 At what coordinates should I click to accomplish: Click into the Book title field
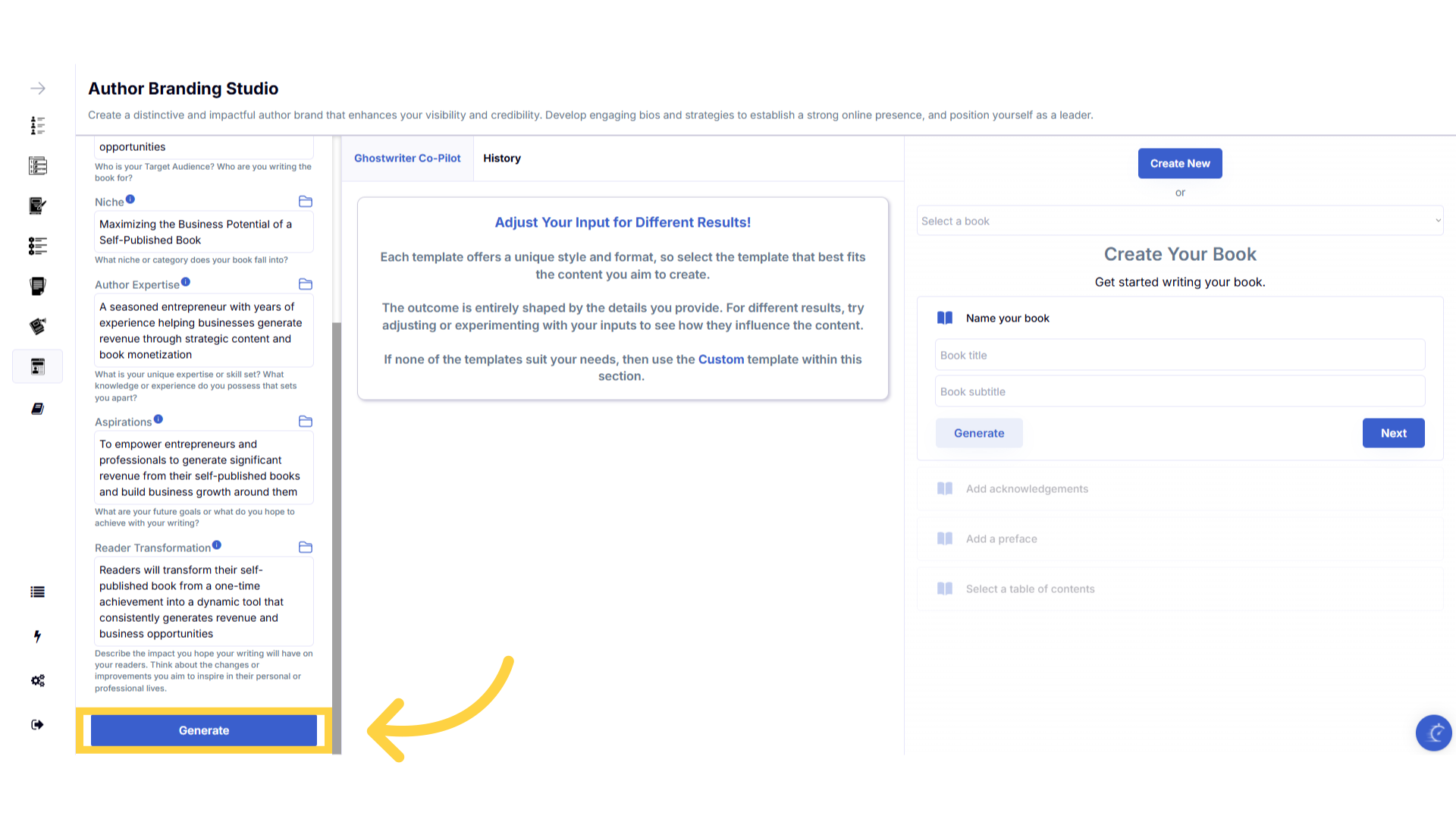click(x=1179, y=356)
